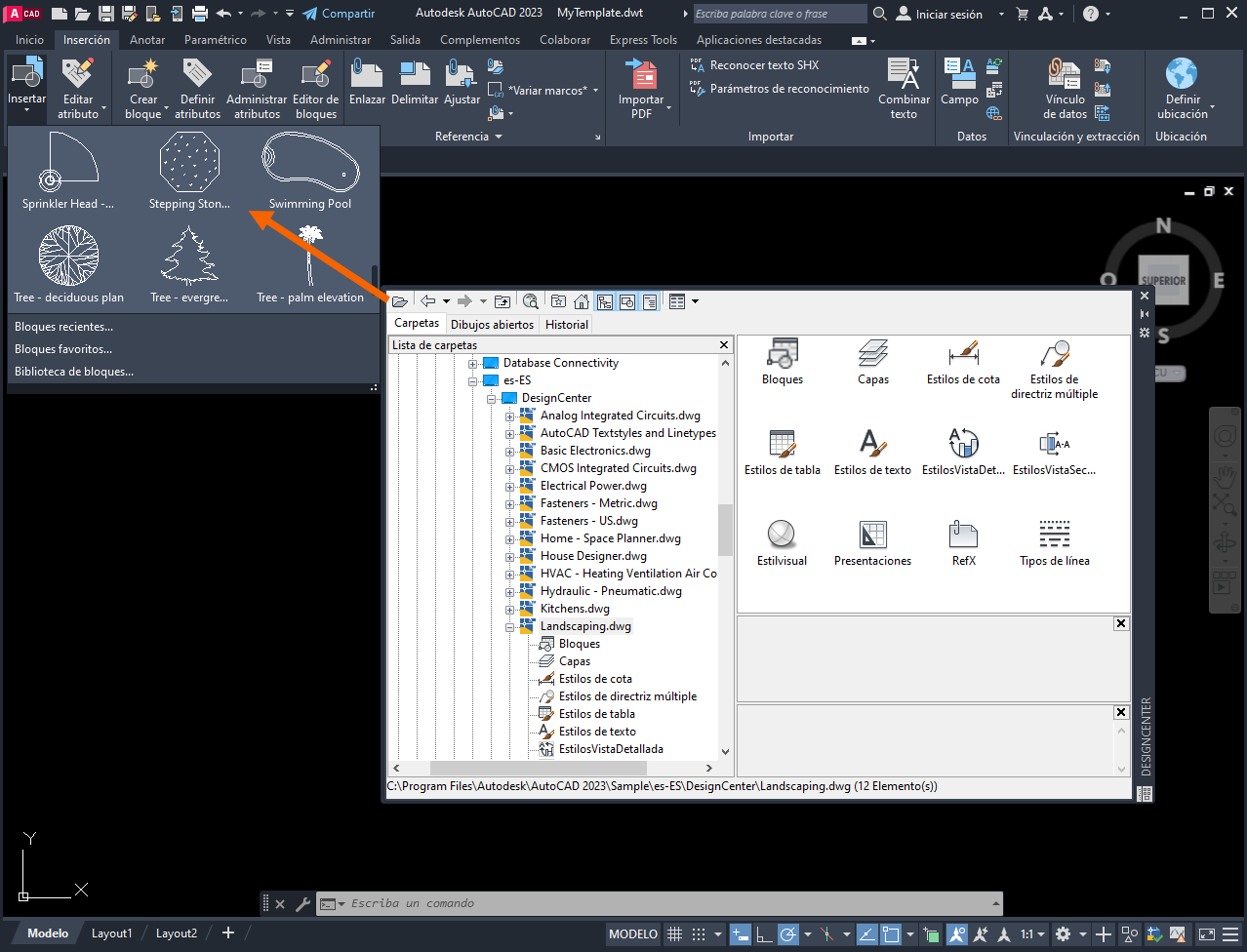Click the Save icon in quick access toolbar
The height and width of the screenshot is (952, 1247).
[106, 14]
